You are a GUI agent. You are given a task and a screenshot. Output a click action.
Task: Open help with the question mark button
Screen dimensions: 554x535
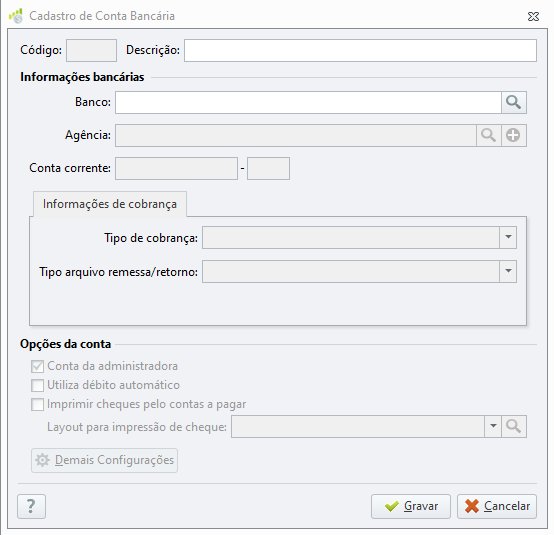pos(31,506)
